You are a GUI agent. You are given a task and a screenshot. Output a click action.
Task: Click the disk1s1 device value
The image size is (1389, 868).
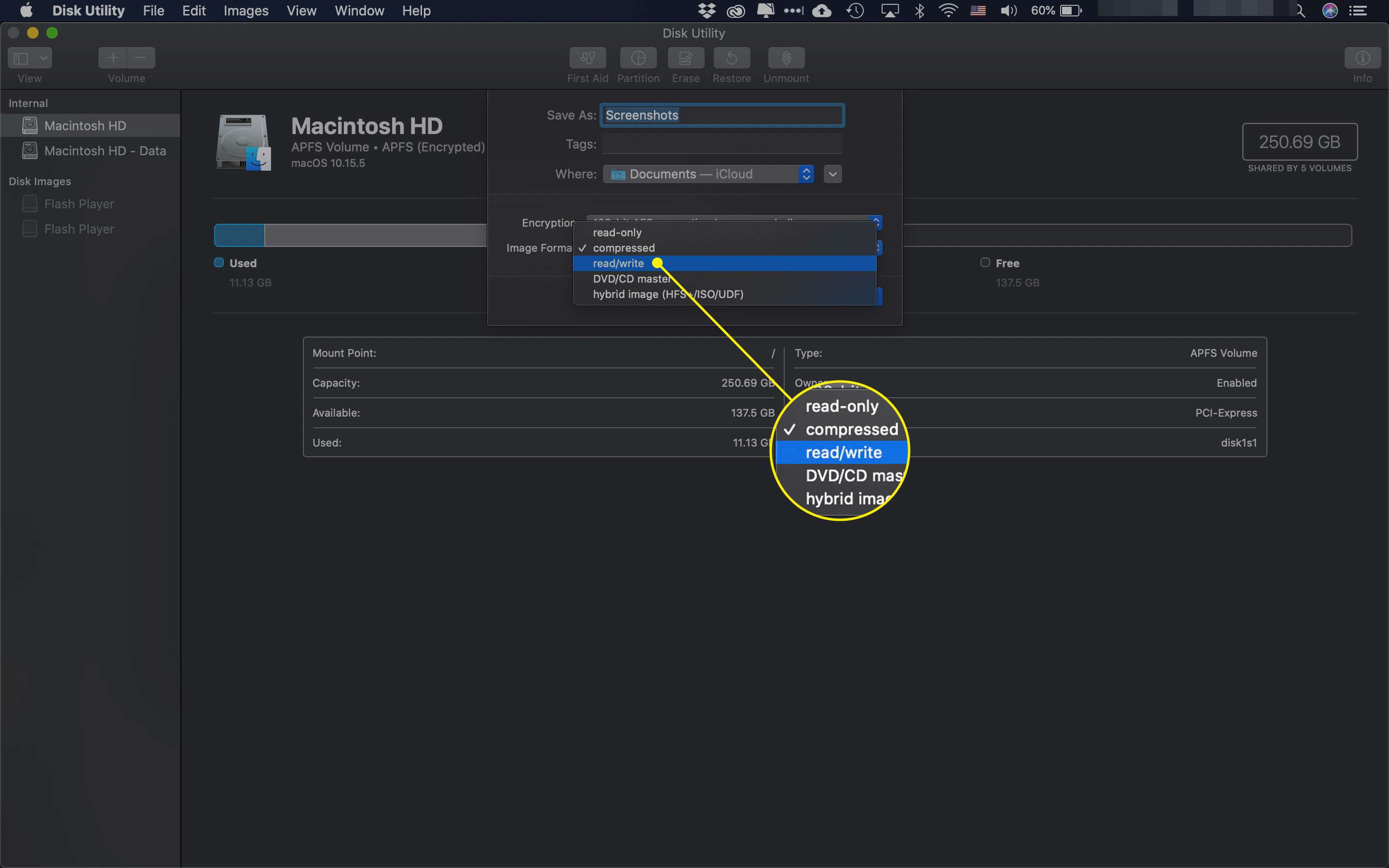[x=1239, y=443]
